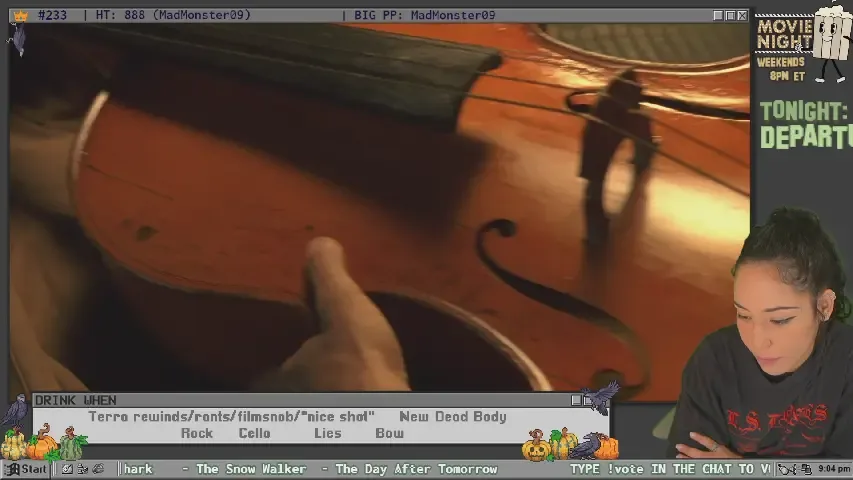
Task: Click the taskbar clock showing 9:04 pm
Action: coord(833,469)
